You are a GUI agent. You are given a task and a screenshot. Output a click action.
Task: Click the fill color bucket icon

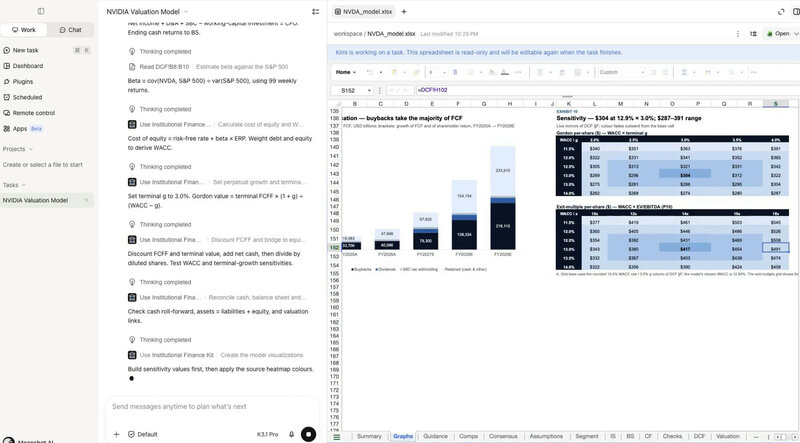pos(491,72)
